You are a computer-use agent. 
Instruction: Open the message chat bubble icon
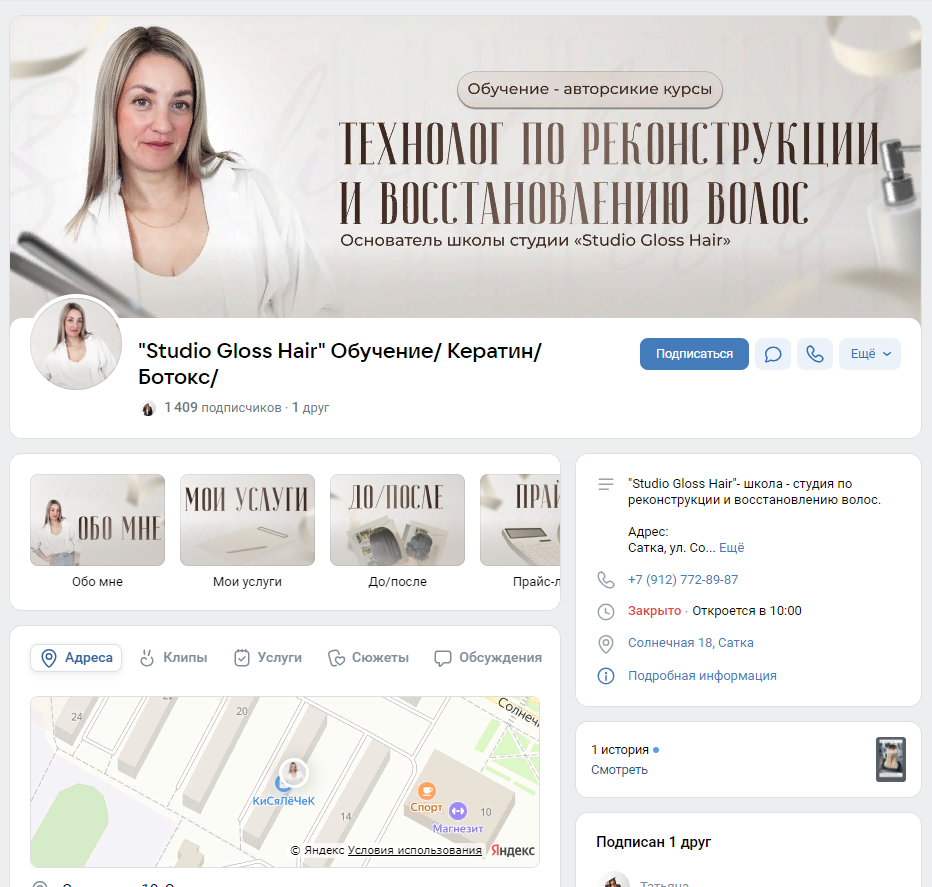[x=773, y=354]
